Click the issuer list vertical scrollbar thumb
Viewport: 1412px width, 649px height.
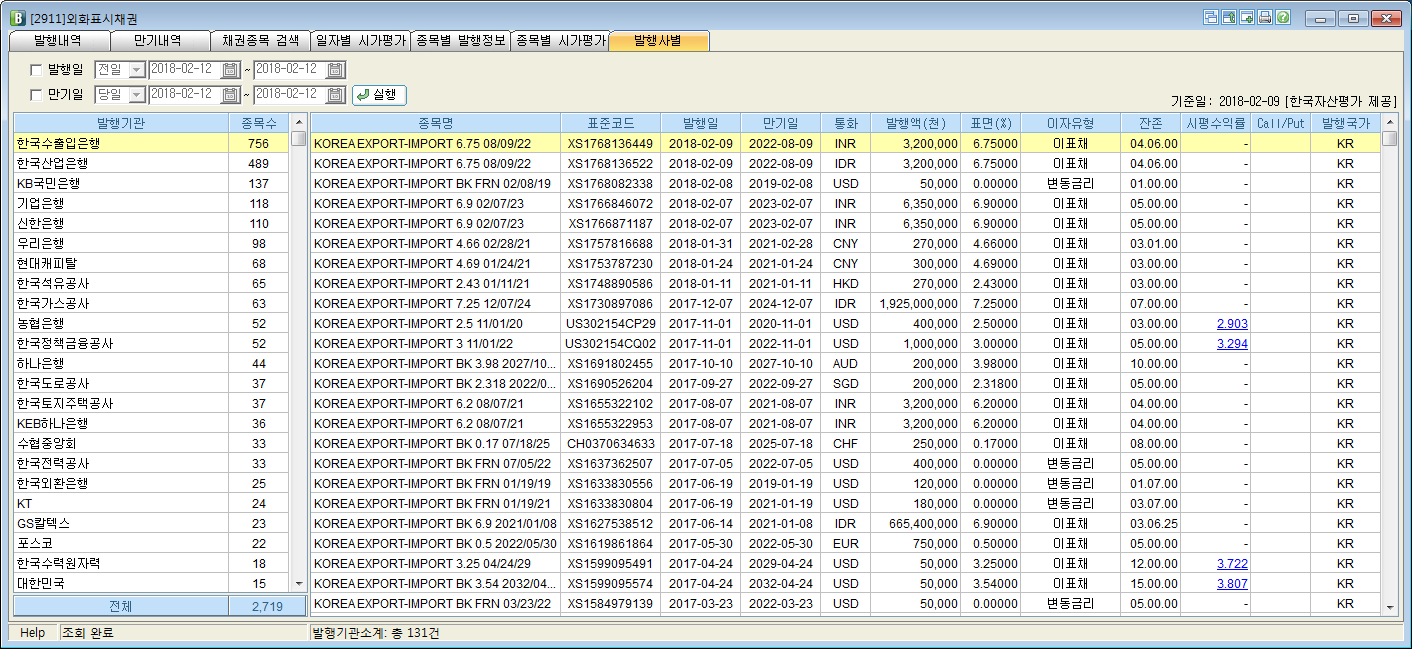tap(299, 139)
